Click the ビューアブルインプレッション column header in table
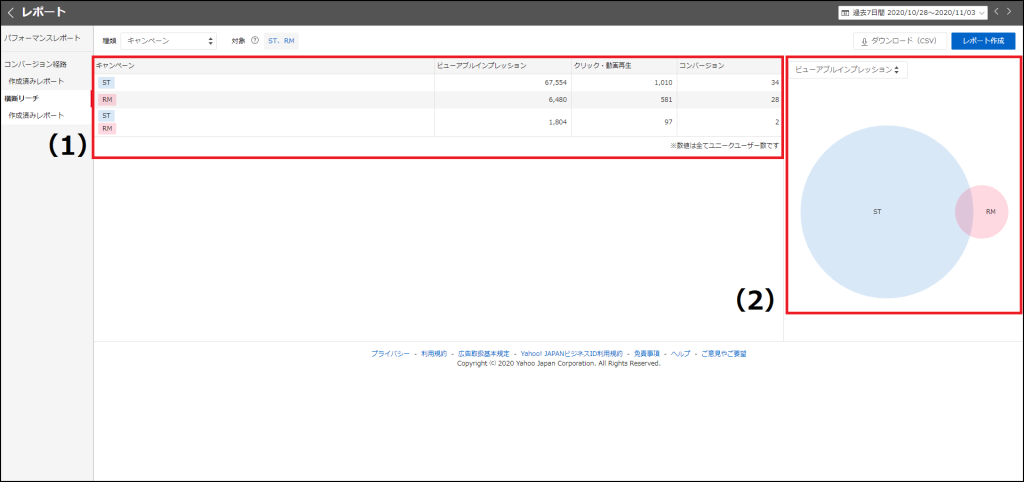The width and height of the screenshot is (1024, 482). (482, 66)
